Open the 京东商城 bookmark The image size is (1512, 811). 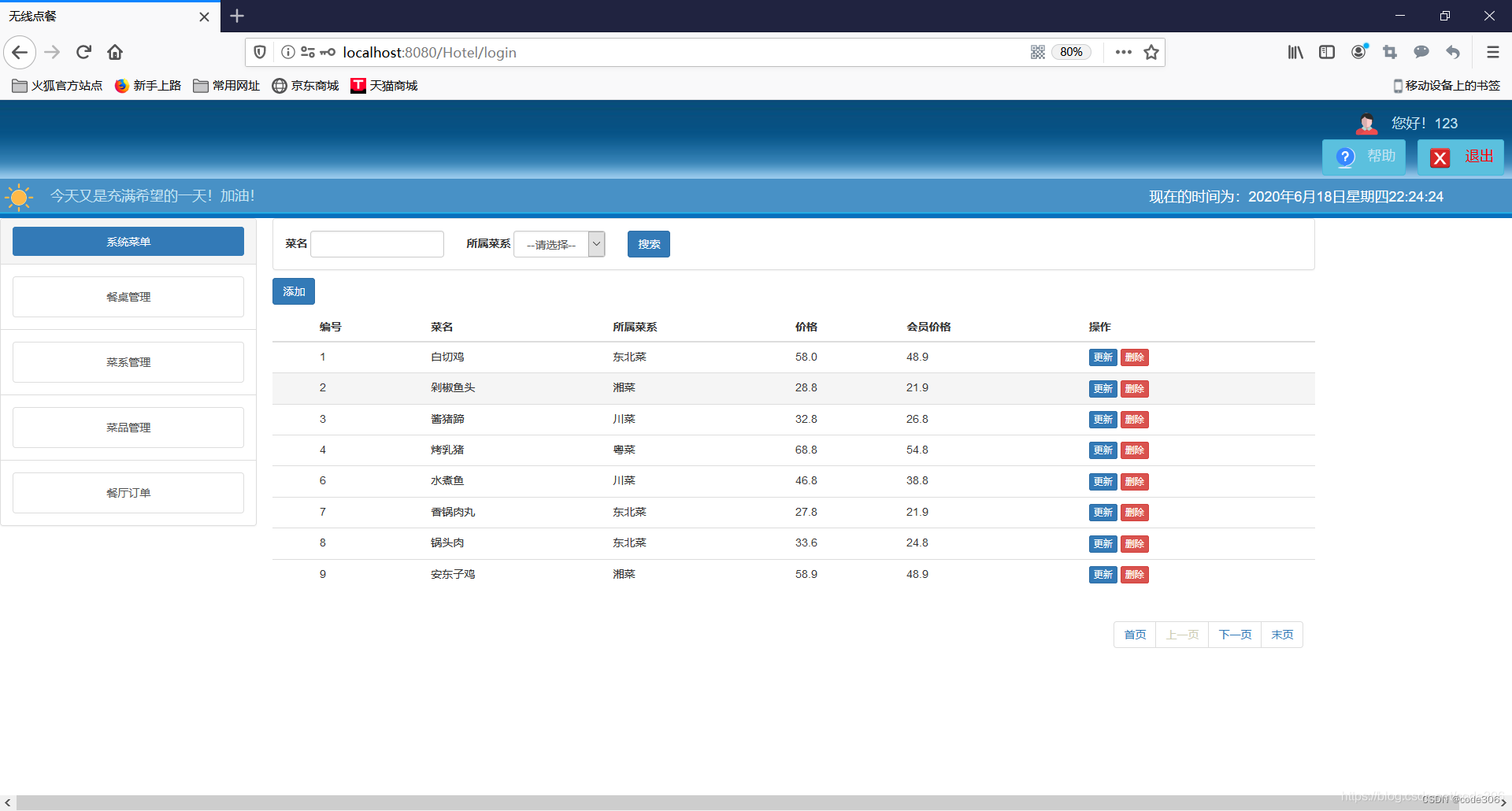coord(306,86)
